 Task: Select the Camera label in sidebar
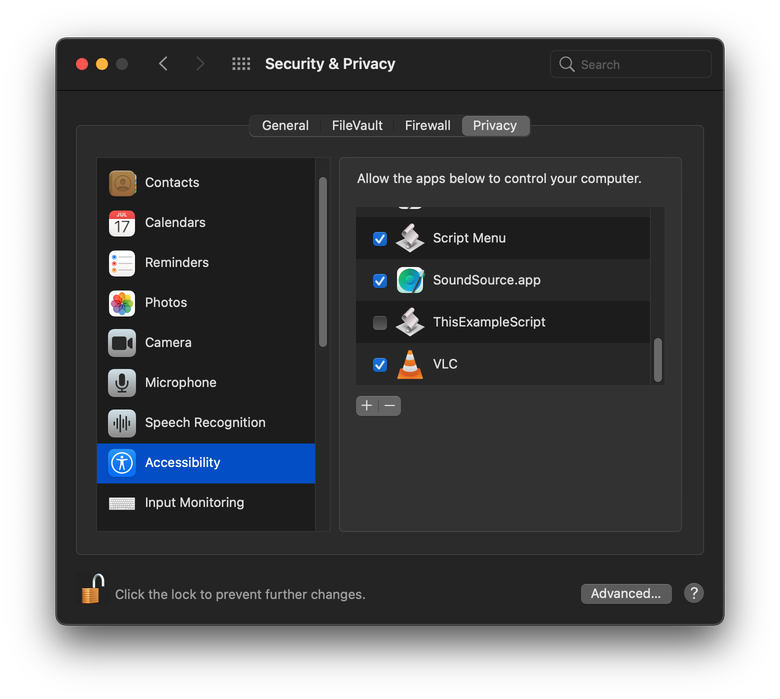(x=168, y=342)
